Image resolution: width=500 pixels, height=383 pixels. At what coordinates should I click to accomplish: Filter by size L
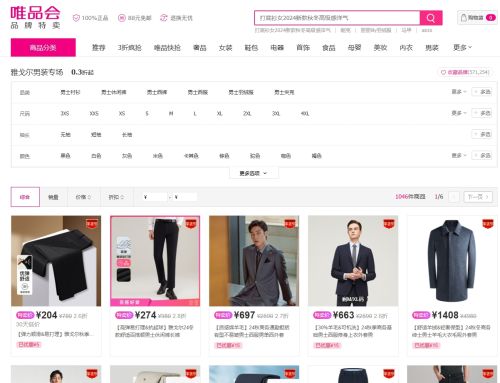click(x=195, y=114)
